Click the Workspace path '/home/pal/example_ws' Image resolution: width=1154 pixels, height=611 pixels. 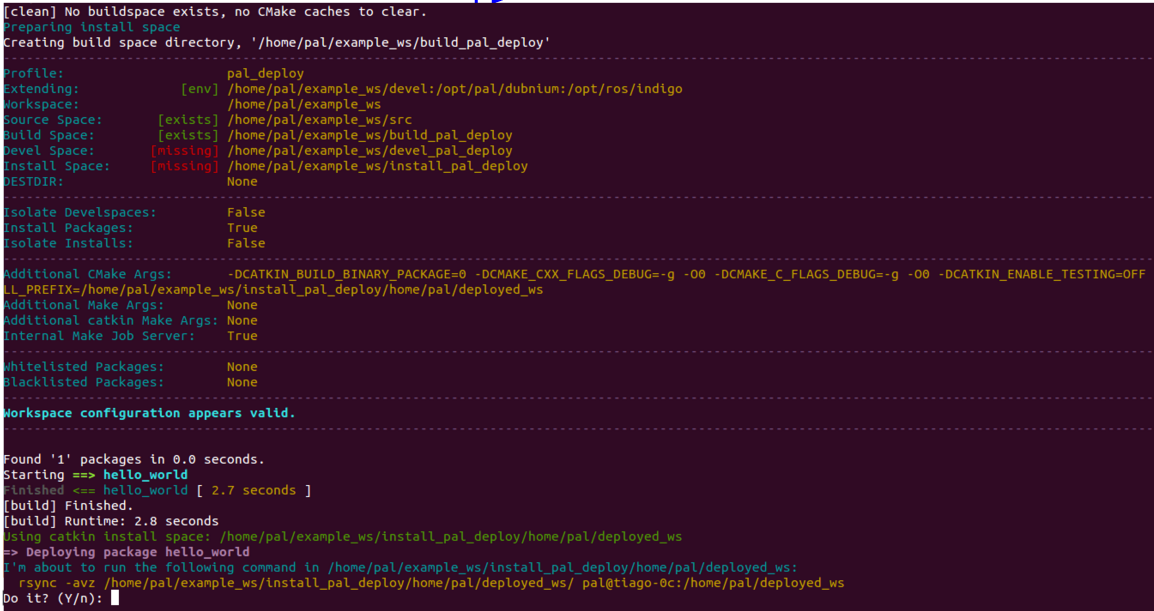click(304, 105)
